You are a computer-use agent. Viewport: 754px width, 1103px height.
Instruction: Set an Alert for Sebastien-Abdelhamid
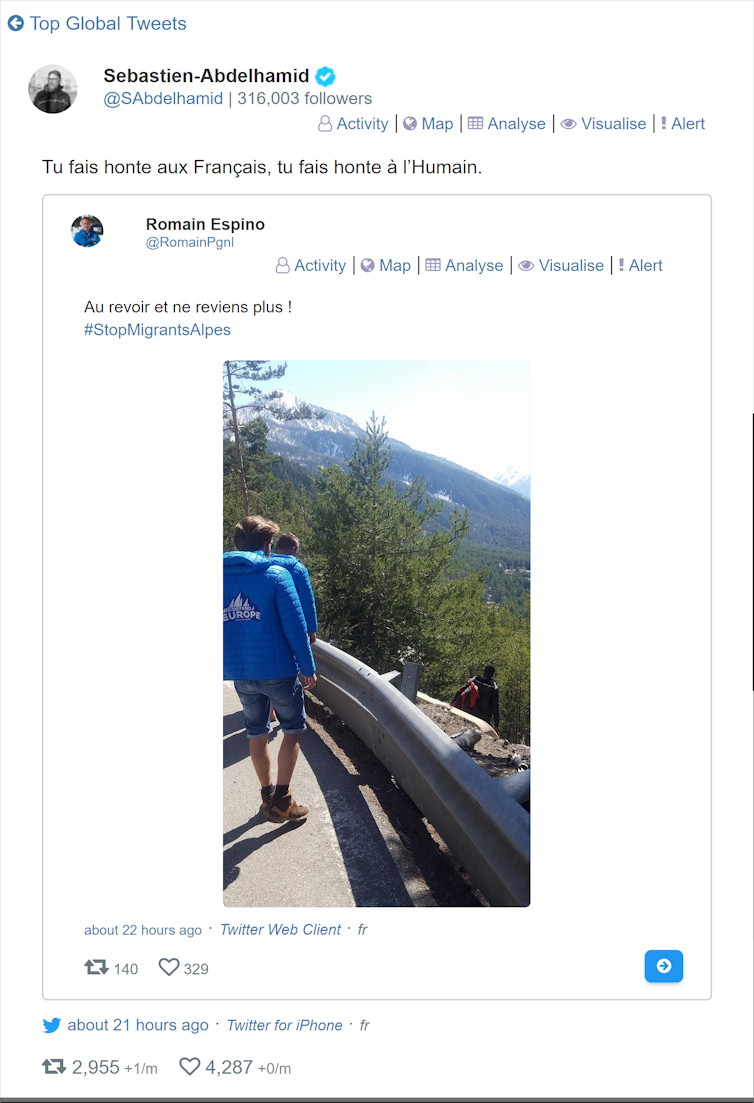(682, 124)
